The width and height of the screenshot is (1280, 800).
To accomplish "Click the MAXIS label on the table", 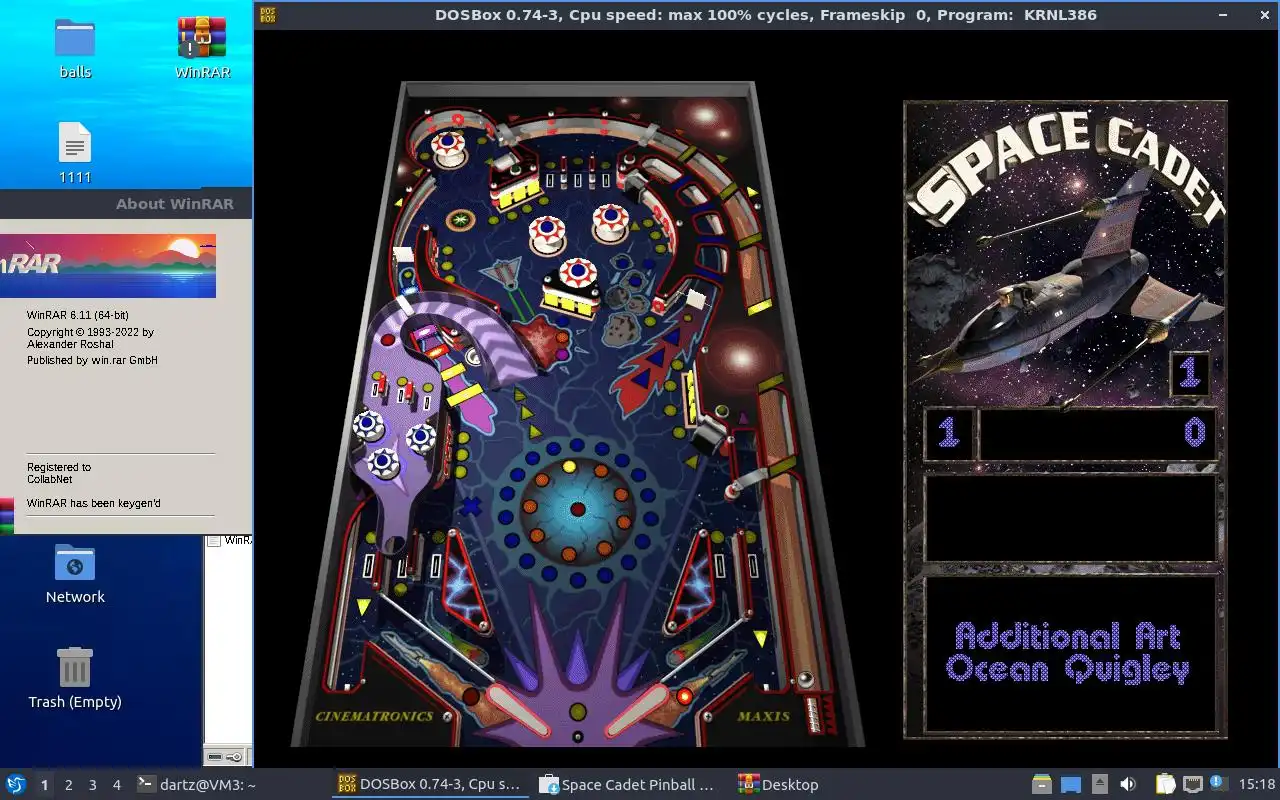I will coord(764,716).
